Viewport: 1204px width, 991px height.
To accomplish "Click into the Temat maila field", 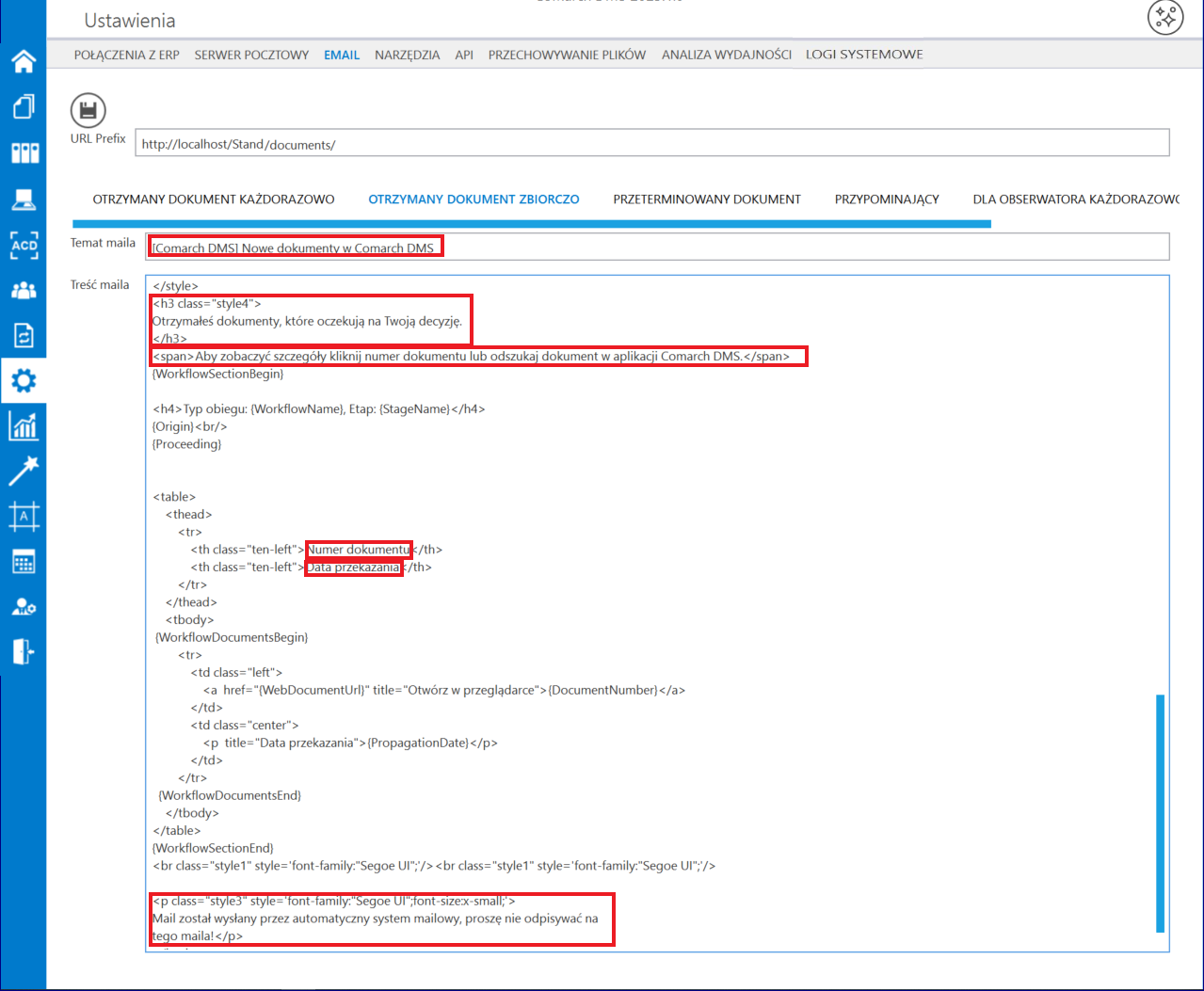I will tap(657, 247).
